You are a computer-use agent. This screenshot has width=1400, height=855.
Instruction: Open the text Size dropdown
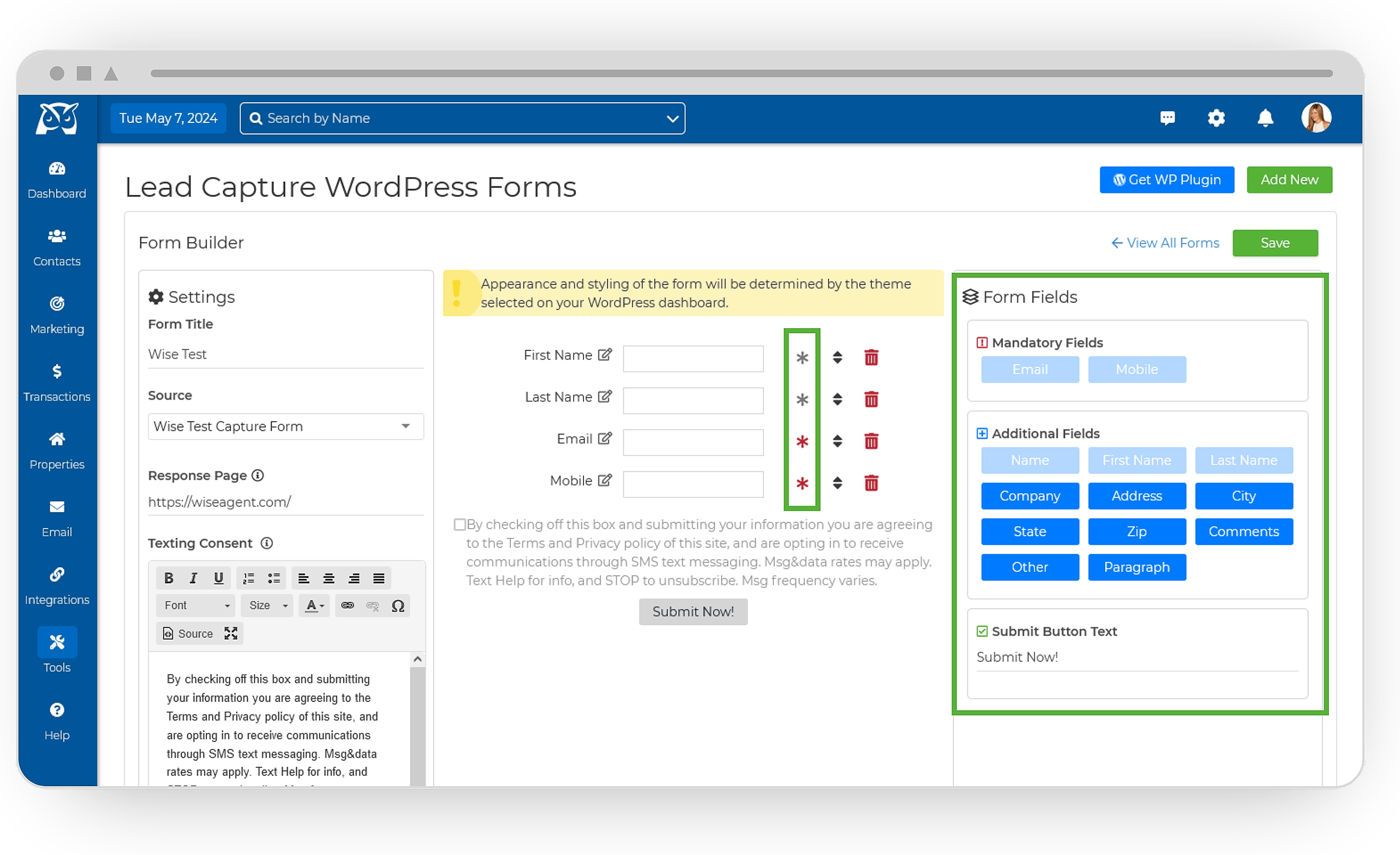click(x=267, y=606)
